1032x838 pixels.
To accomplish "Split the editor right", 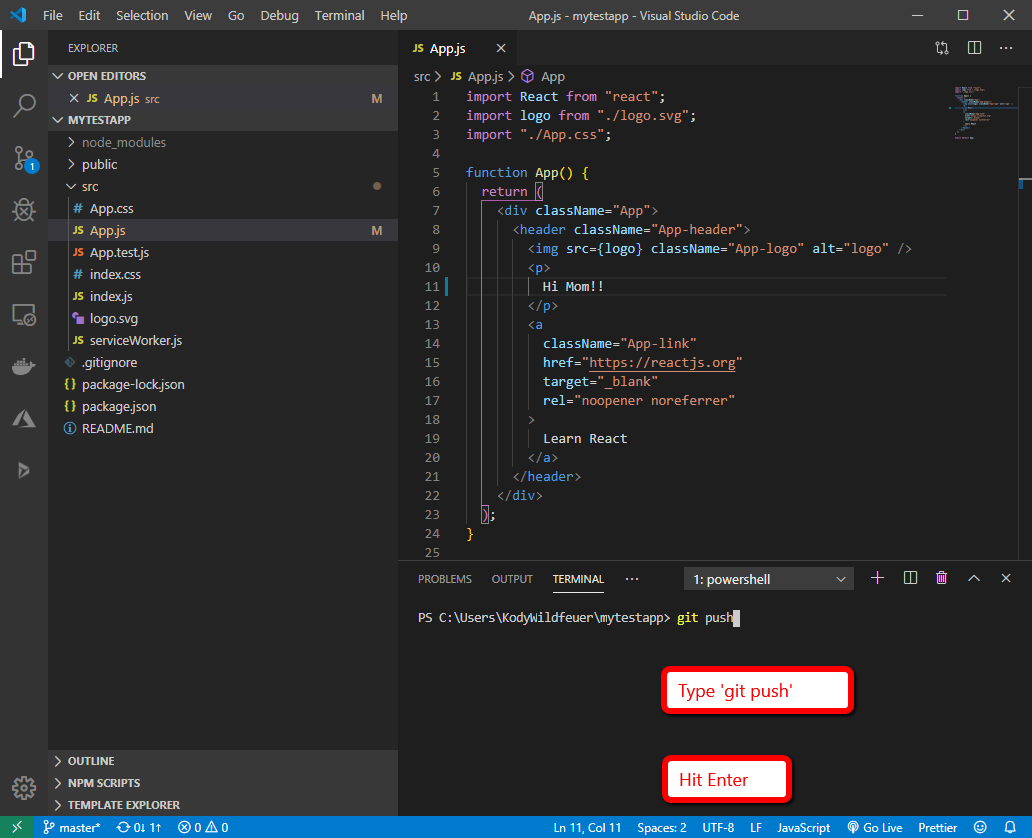I will pos(974,48).
